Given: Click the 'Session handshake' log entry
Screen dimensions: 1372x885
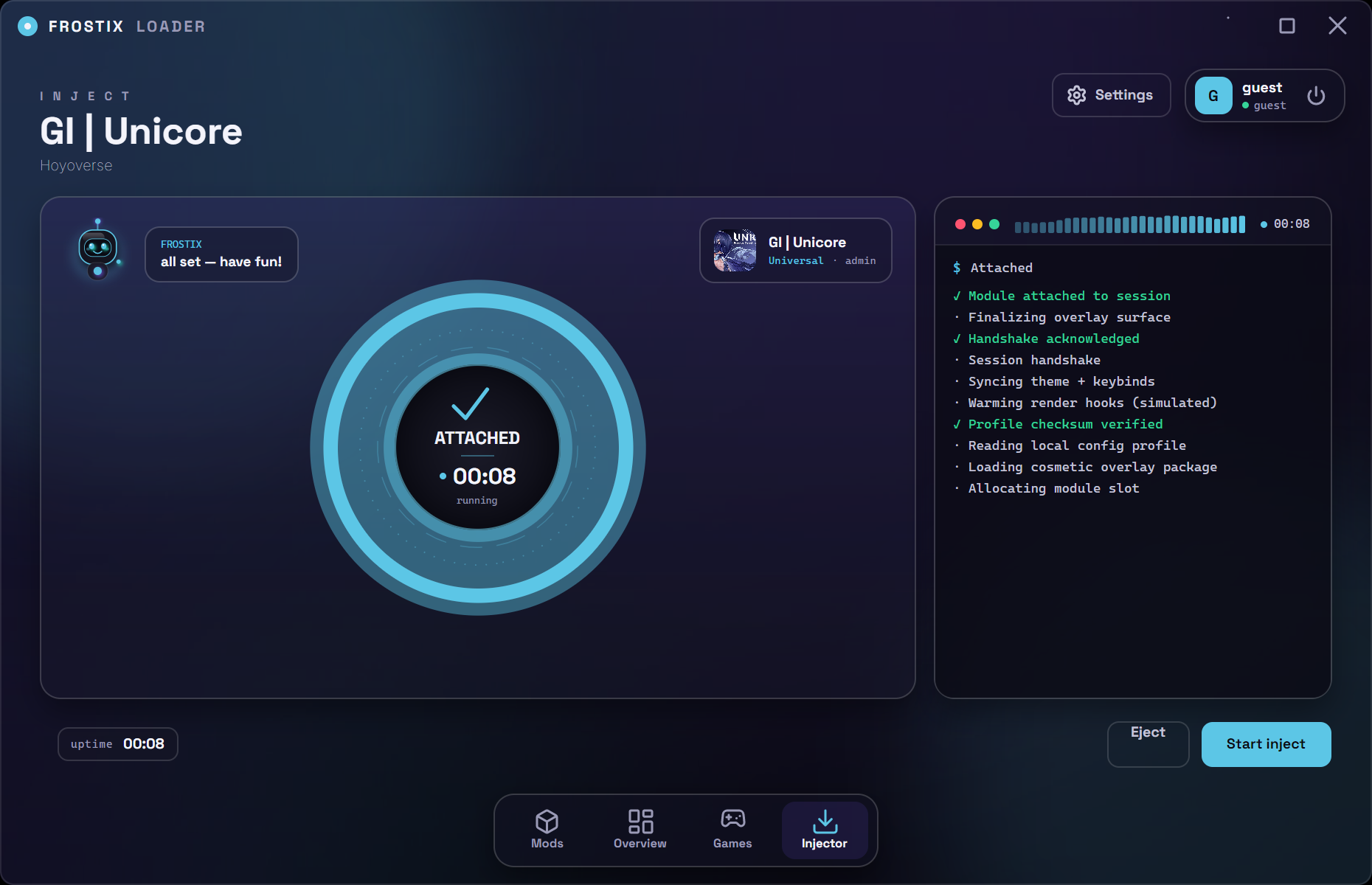Looking at the screenshot, I should click(x=1027, y=360).
